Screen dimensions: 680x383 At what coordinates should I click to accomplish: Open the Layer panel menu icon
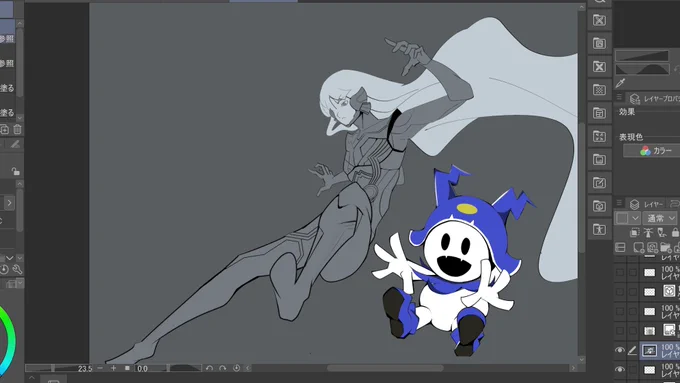point(619,203)
